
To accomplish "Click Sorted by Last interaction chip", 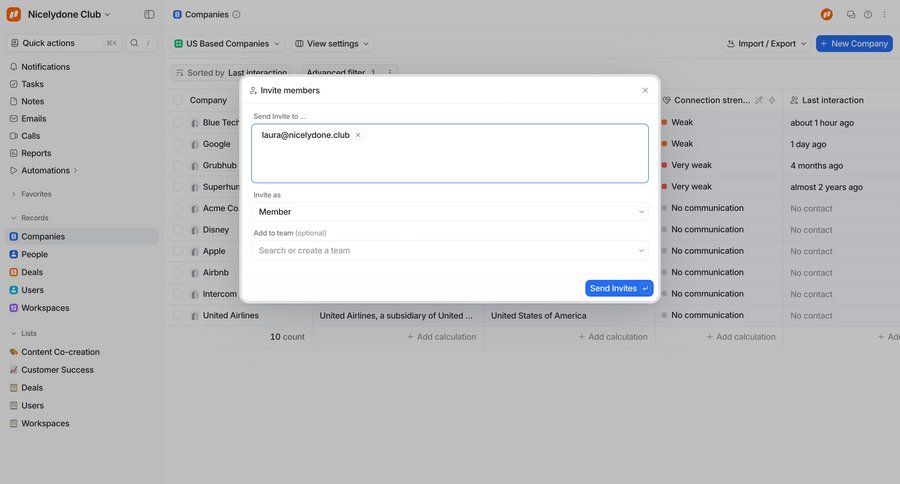I will click(232, 72).
